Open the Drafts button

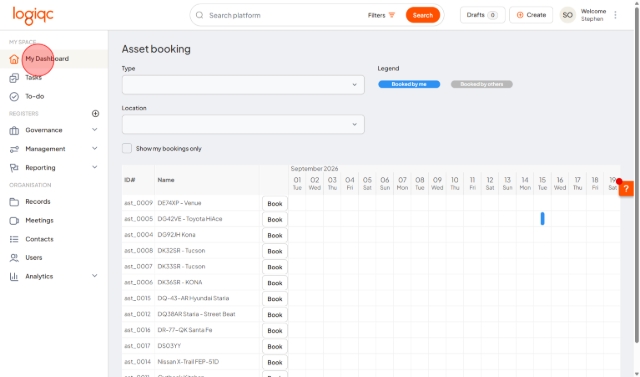[482, 15]
